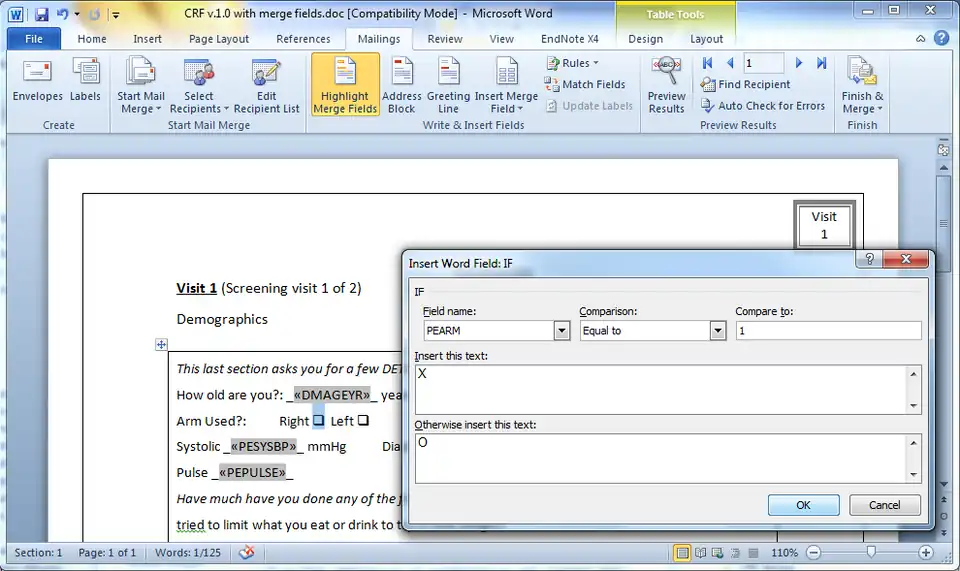Open the Comparison dropdown list
Viewport: 960px width, 571px height.
pyautogui.click(x=718, y=331)
